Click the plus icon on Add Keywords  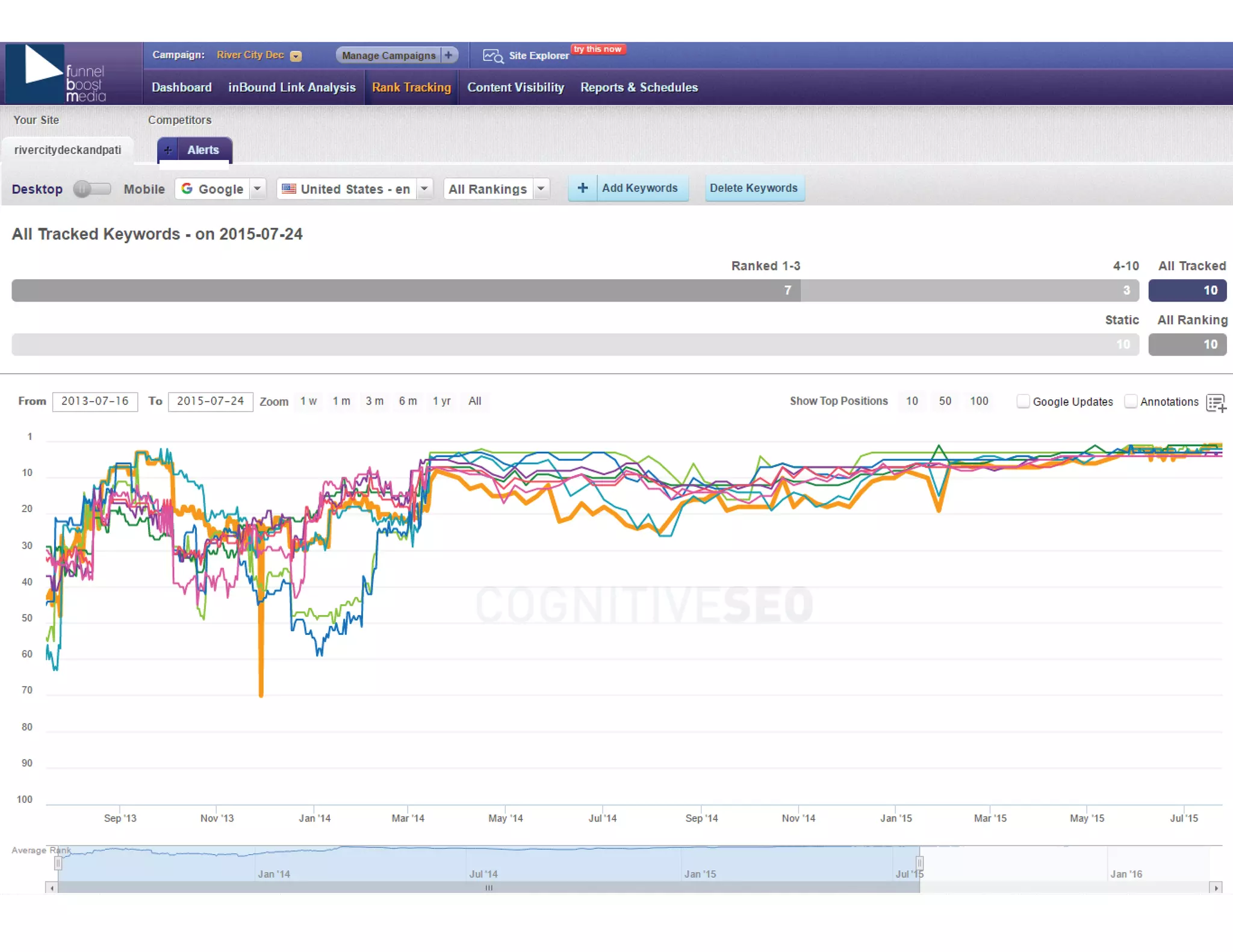[x=582, y=188]
